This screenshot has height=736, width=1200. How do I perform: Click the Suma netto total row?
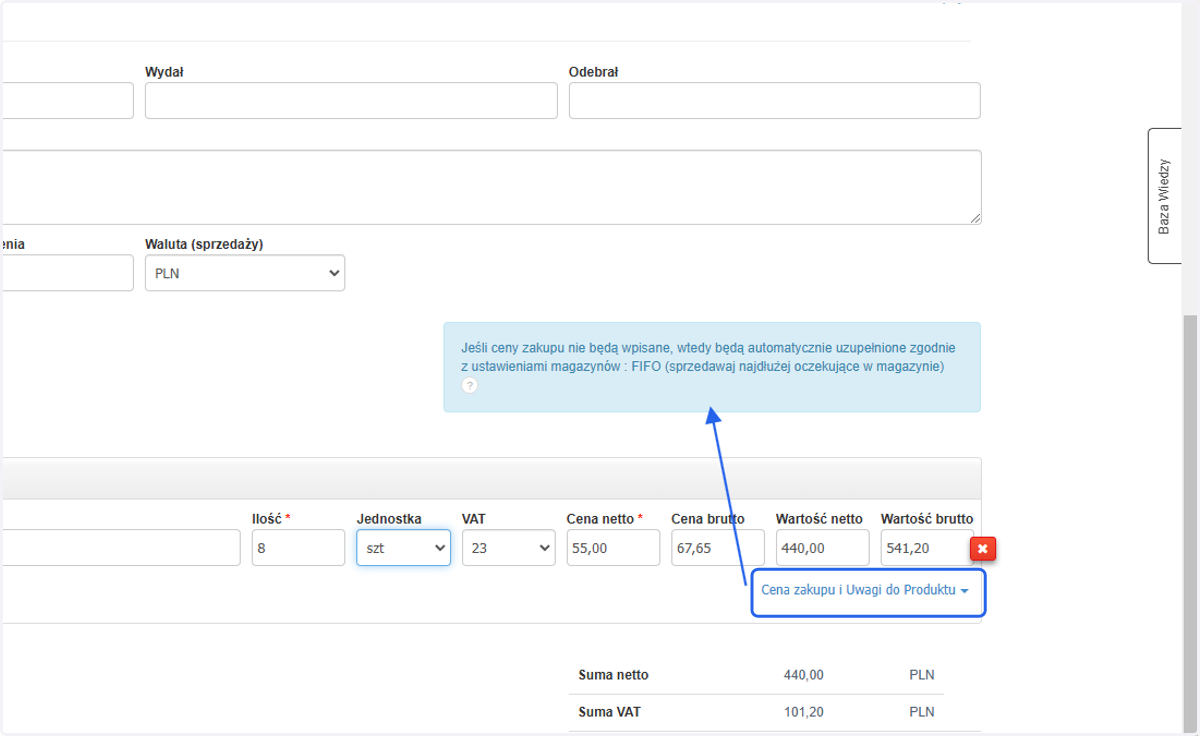[x=756, y=675]
